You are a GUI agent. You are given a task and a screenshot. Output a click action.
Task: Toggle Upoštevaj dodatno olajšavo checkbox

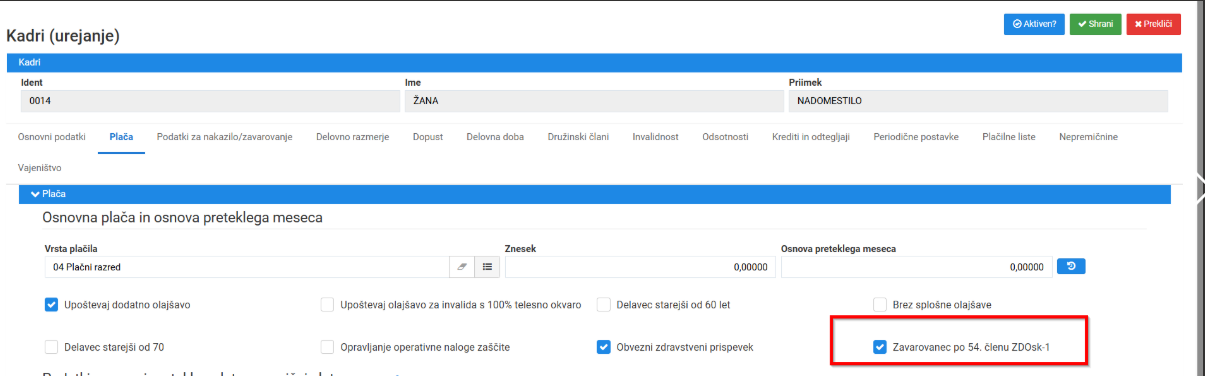52,305
